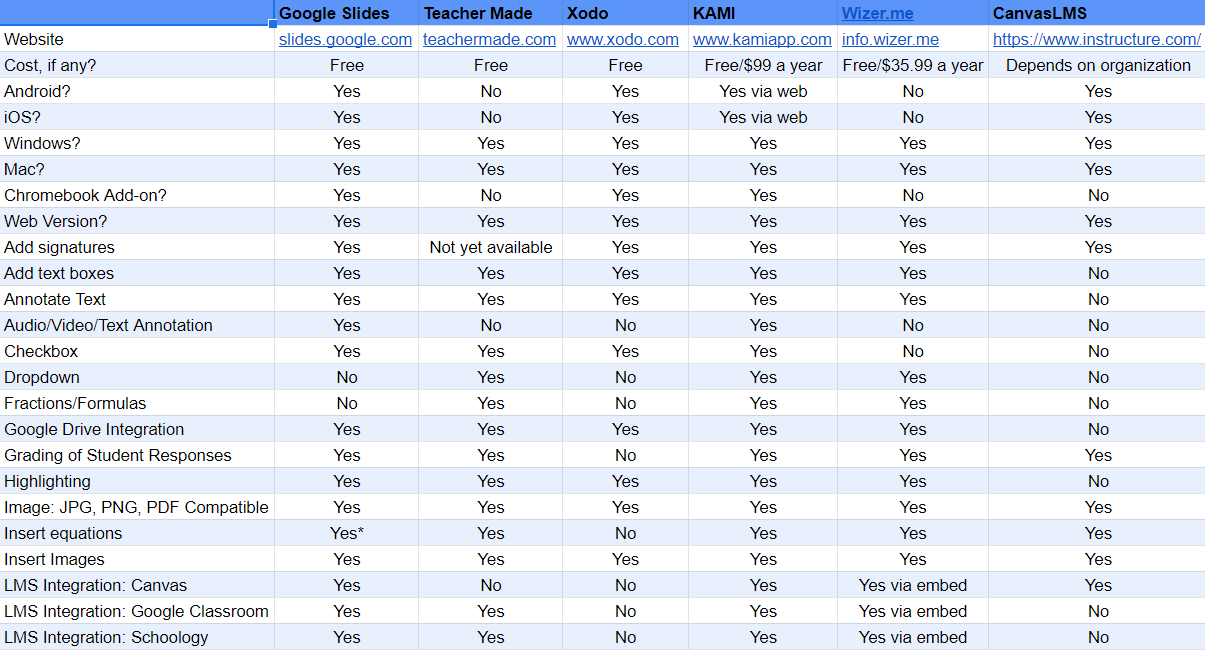Select the Google Slides header cell
This screenshot has width=1205, height=650.
(x=346, y=13)
